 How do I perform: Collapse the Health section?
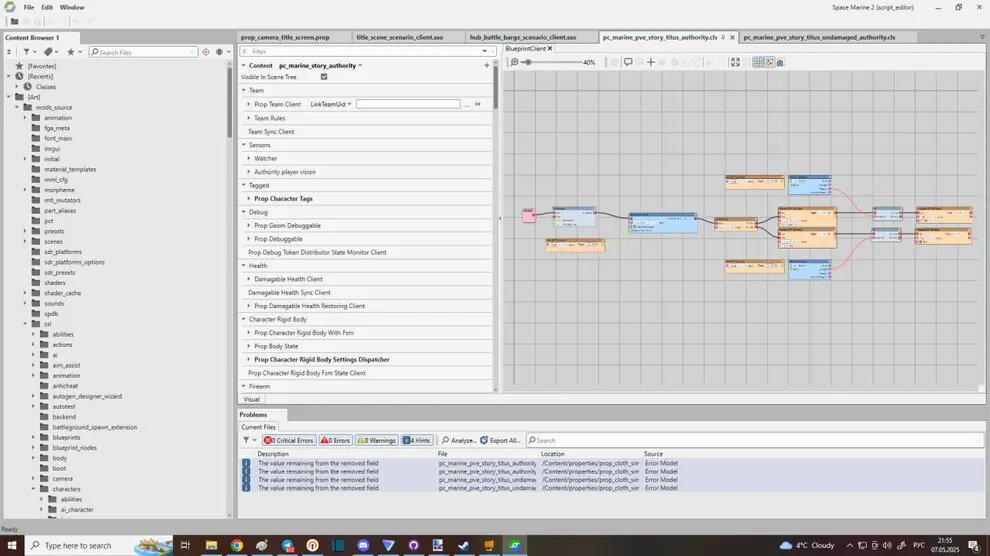(x=244, y=266)
